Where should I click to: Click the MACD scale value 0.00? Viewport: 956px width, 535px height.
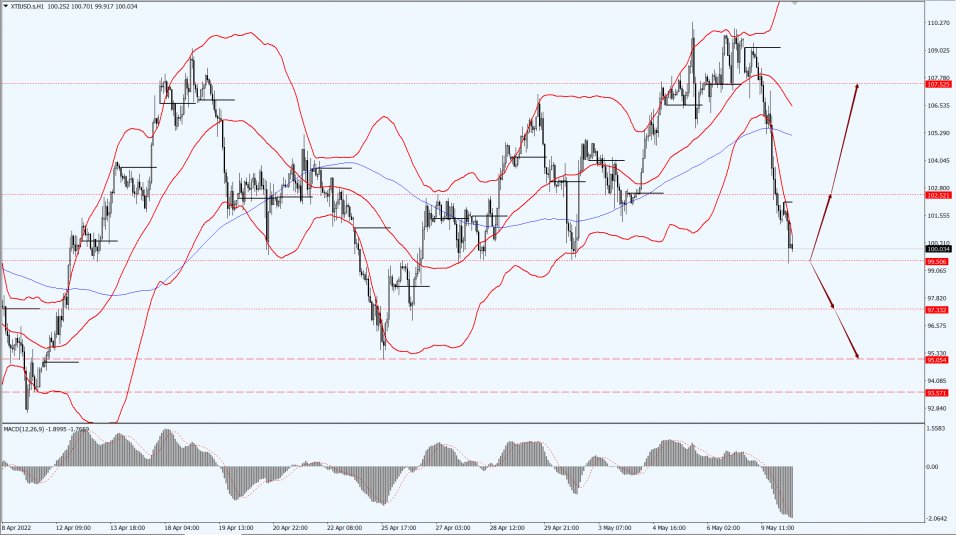click(x=932, y=467)
